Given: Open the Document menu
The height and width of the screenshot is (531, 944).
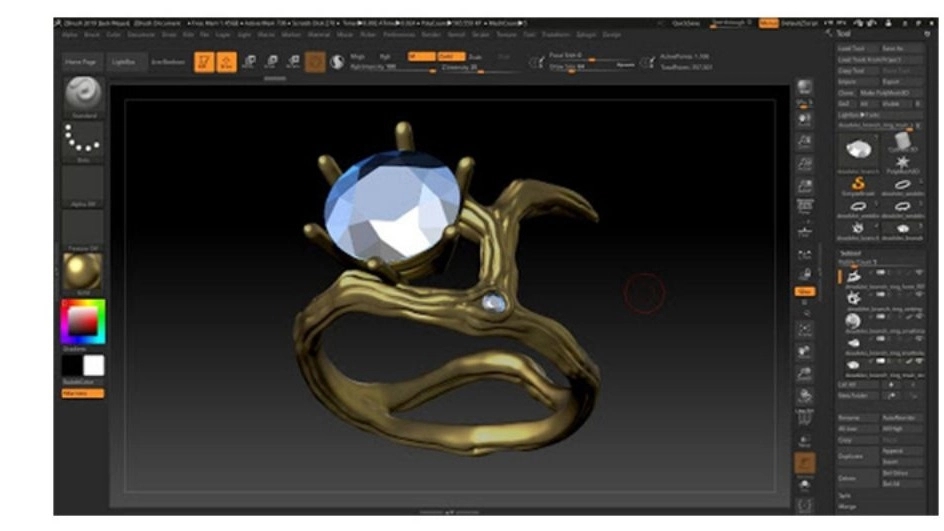Looking at the screenshot, I should [x=141, y=35].
